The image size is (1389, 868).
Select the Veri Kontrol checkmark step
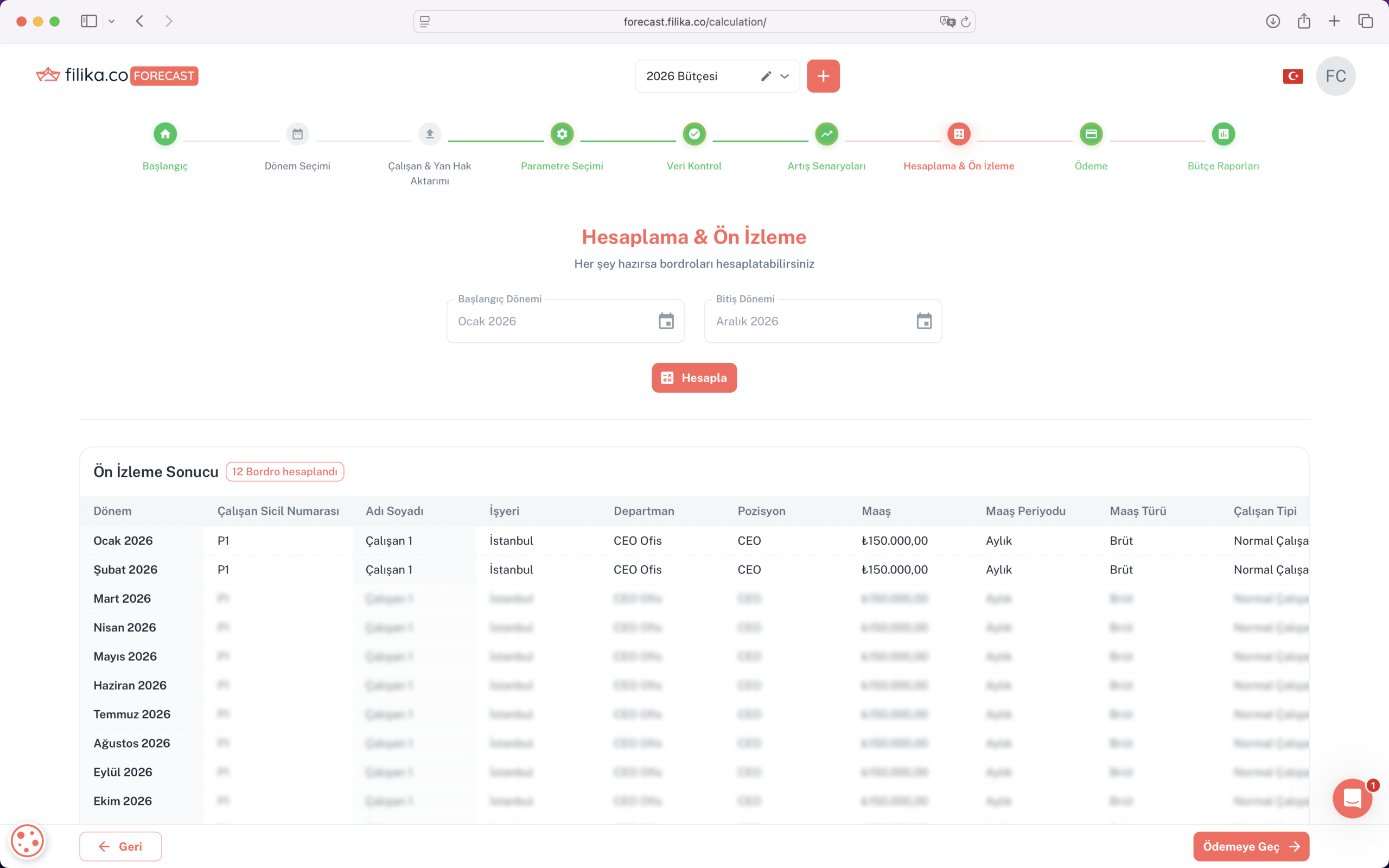pyautogui.click(x=694, y=134)
